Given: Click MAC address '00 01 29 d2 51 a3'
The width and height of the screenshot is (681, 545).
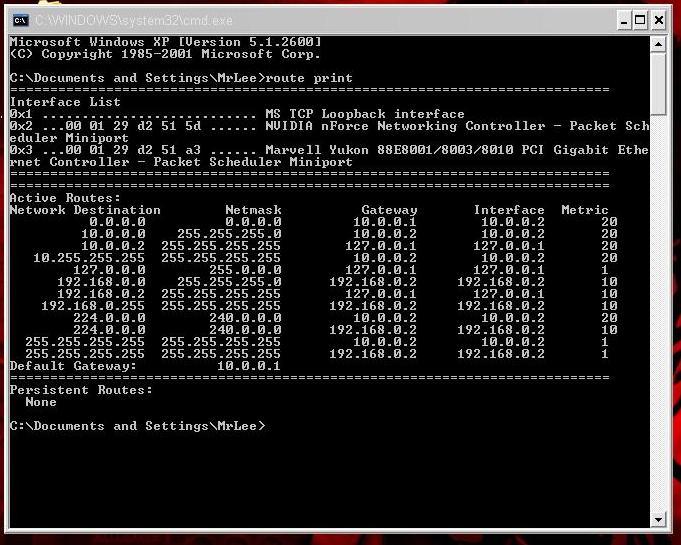Looking at the screenshot, I should tap(133, 150).
